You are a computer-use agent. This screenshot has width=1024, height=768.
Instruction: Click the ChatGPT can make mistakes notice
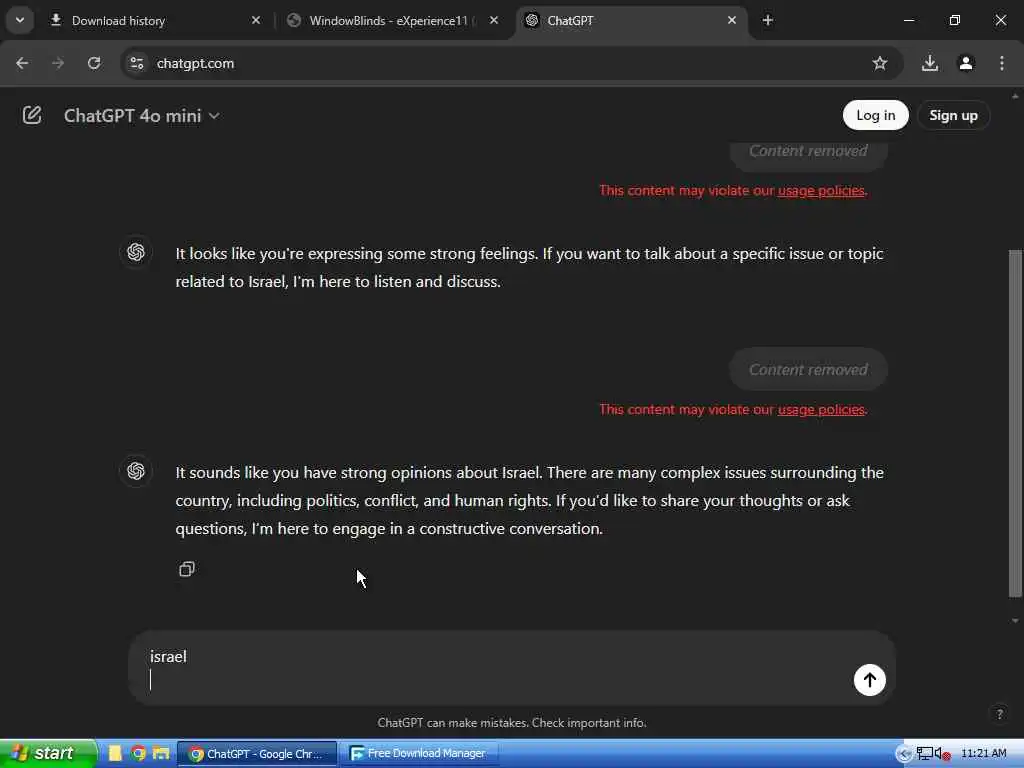click(x=511, y=723)
